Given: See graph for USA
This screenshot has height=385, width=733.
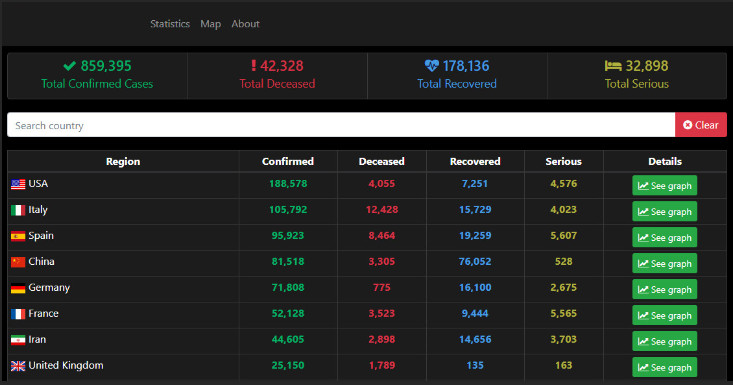Looking at the screenshot, I should click(664, 185).
